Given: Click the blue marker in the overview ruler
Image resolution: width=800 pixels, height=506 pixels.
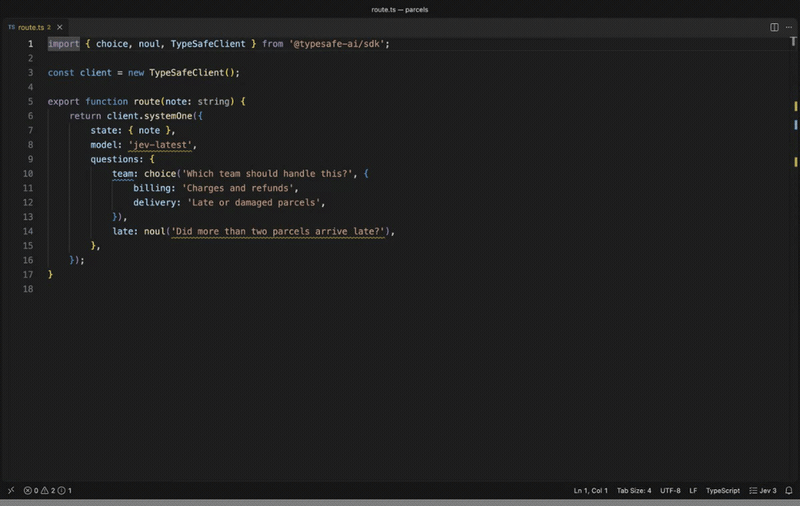Looking at the screenshot, I should [x=795, y=124].
